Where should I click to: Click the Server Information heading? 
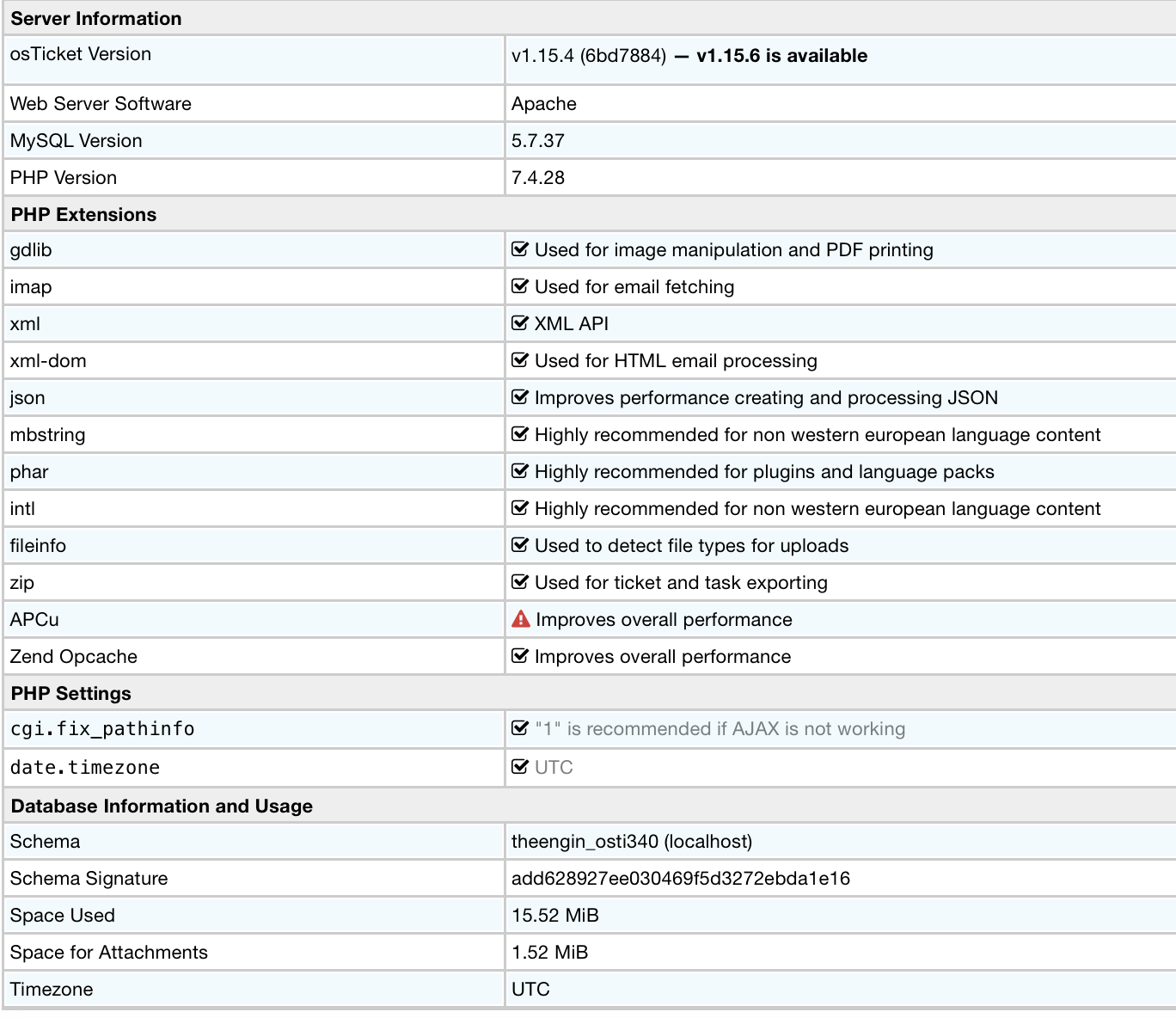(96, 18)
